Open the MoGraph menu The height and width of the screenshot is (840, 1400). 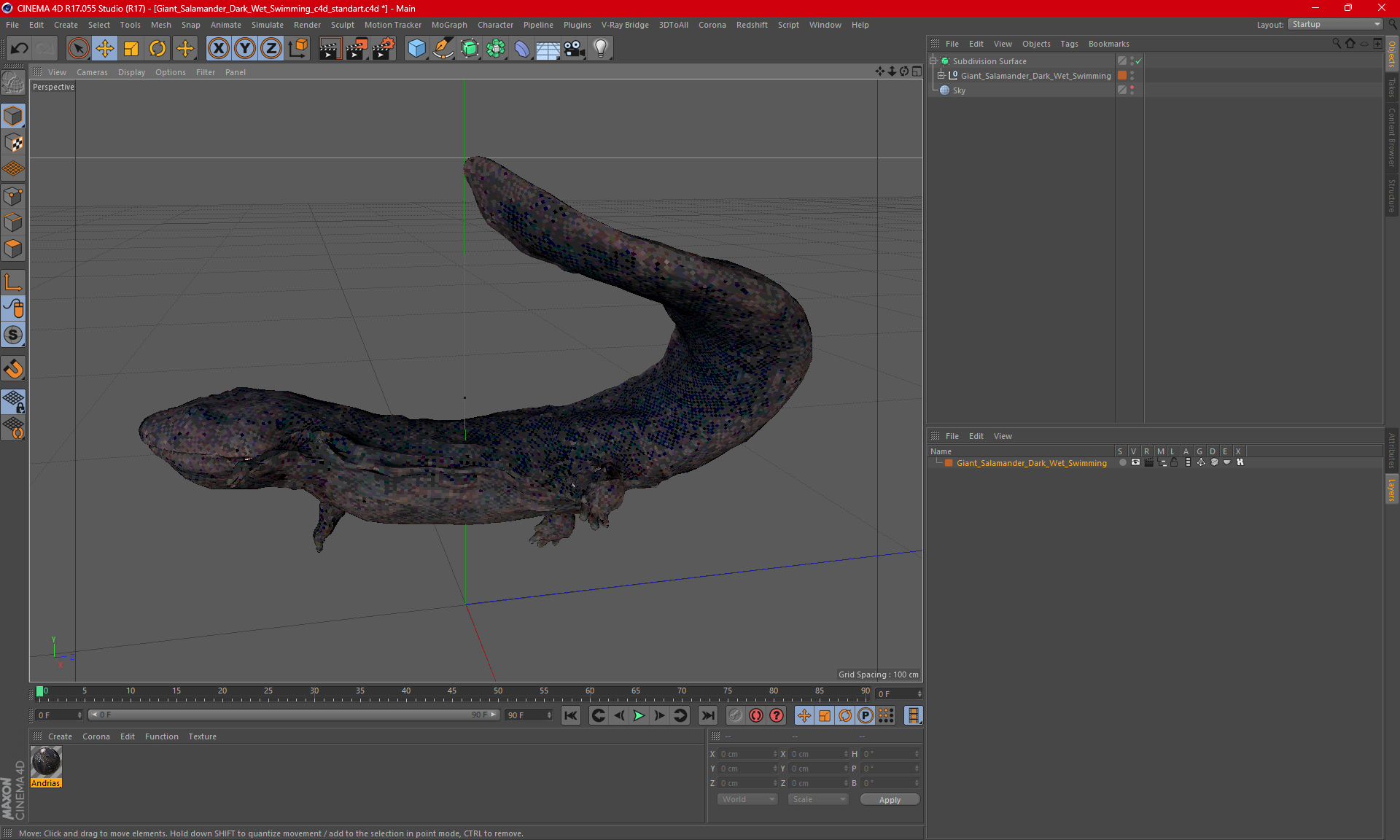[449, 25]
